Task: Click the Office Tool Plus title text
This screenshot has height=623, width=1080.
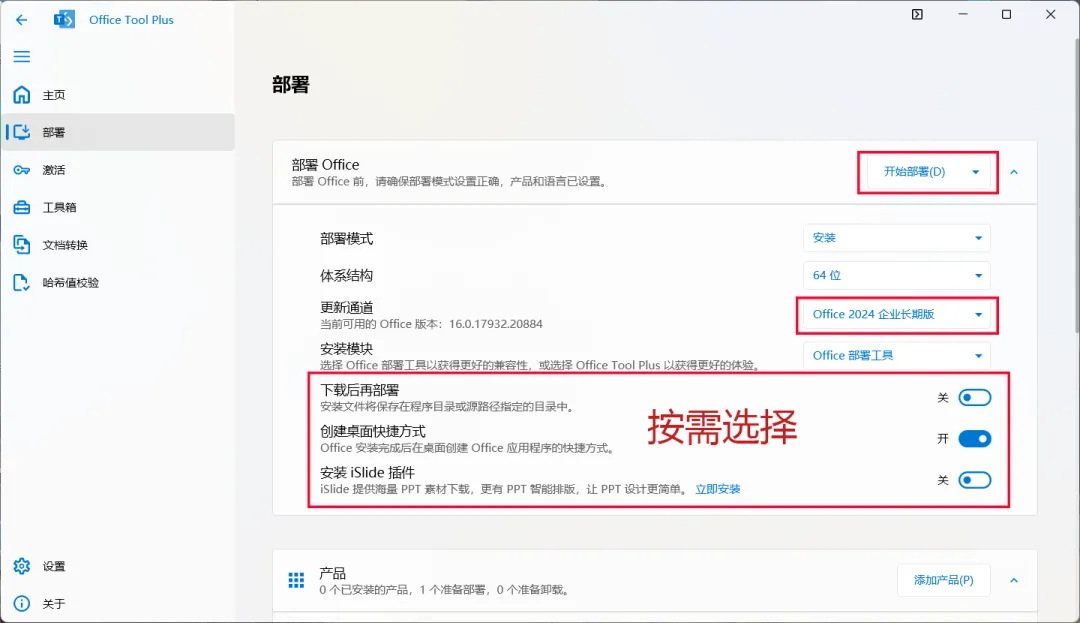Action: [132, 20]
